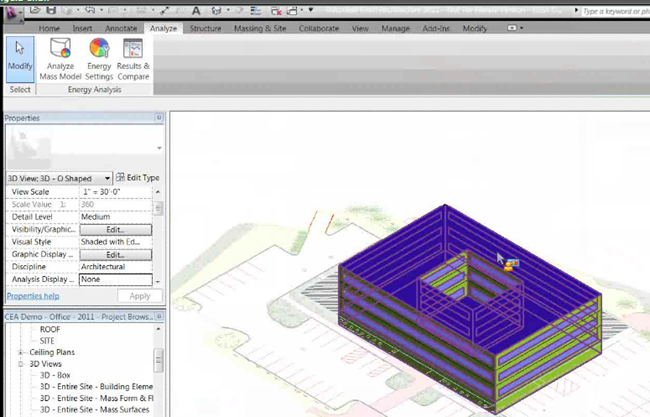This screenshot has width=650, height=417.
Task: Expand the Ceiling Plans tree node
Action: (21, 353)
